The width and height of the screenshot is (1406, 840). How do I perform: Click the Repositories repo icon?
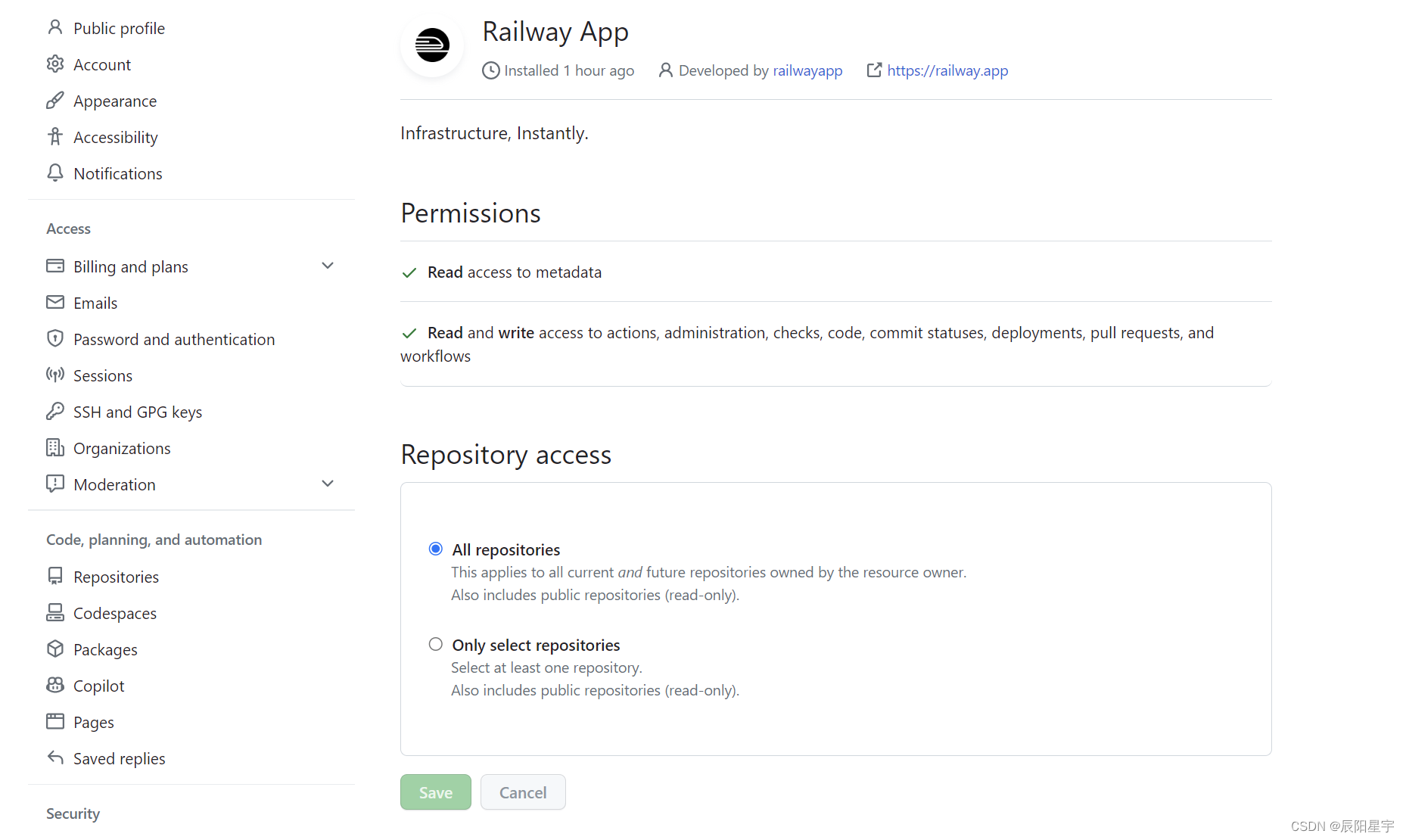click(x=55, y=577)
